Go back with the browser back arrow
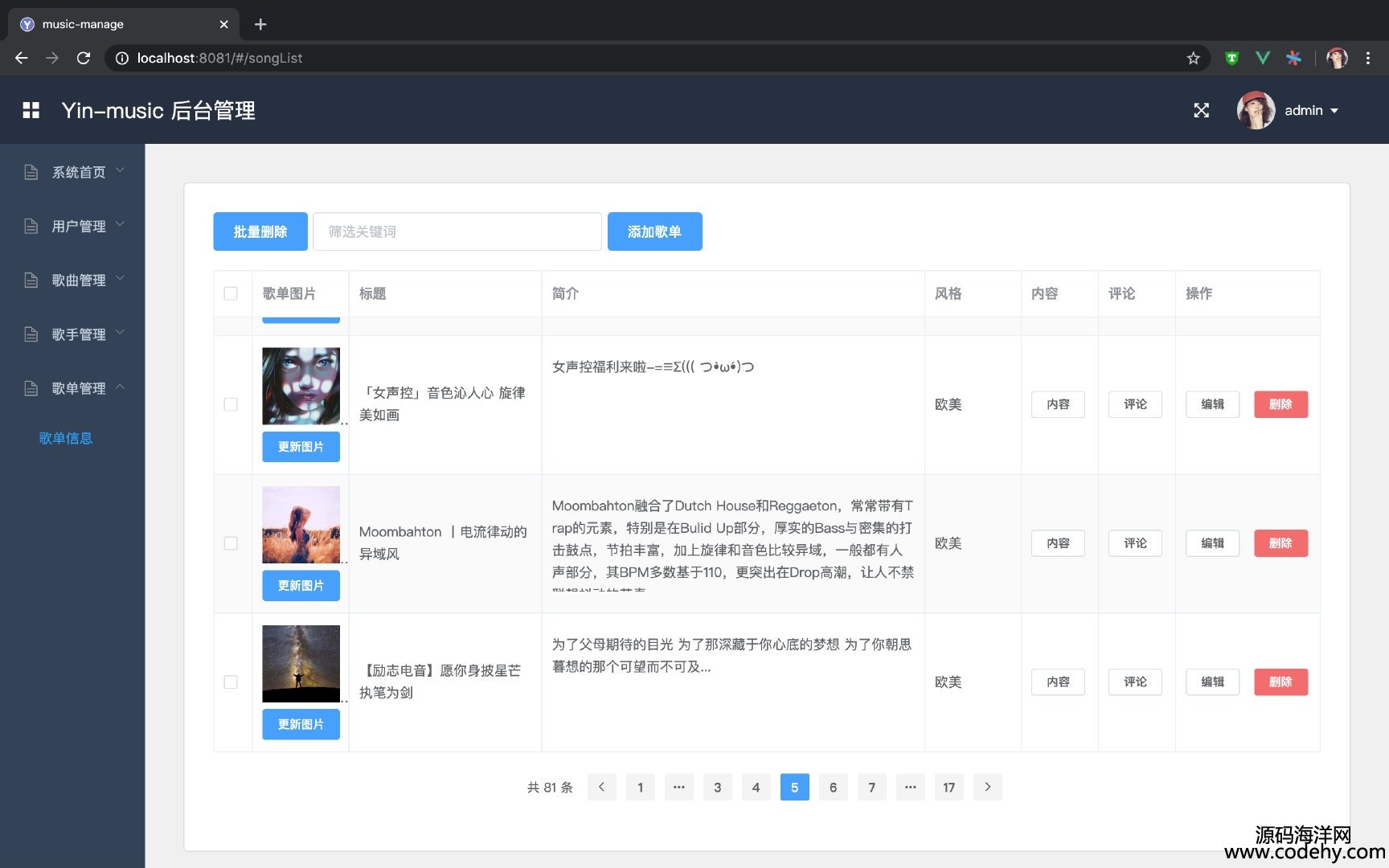The height and width of the screenshot is (868, 1389). 22,58
